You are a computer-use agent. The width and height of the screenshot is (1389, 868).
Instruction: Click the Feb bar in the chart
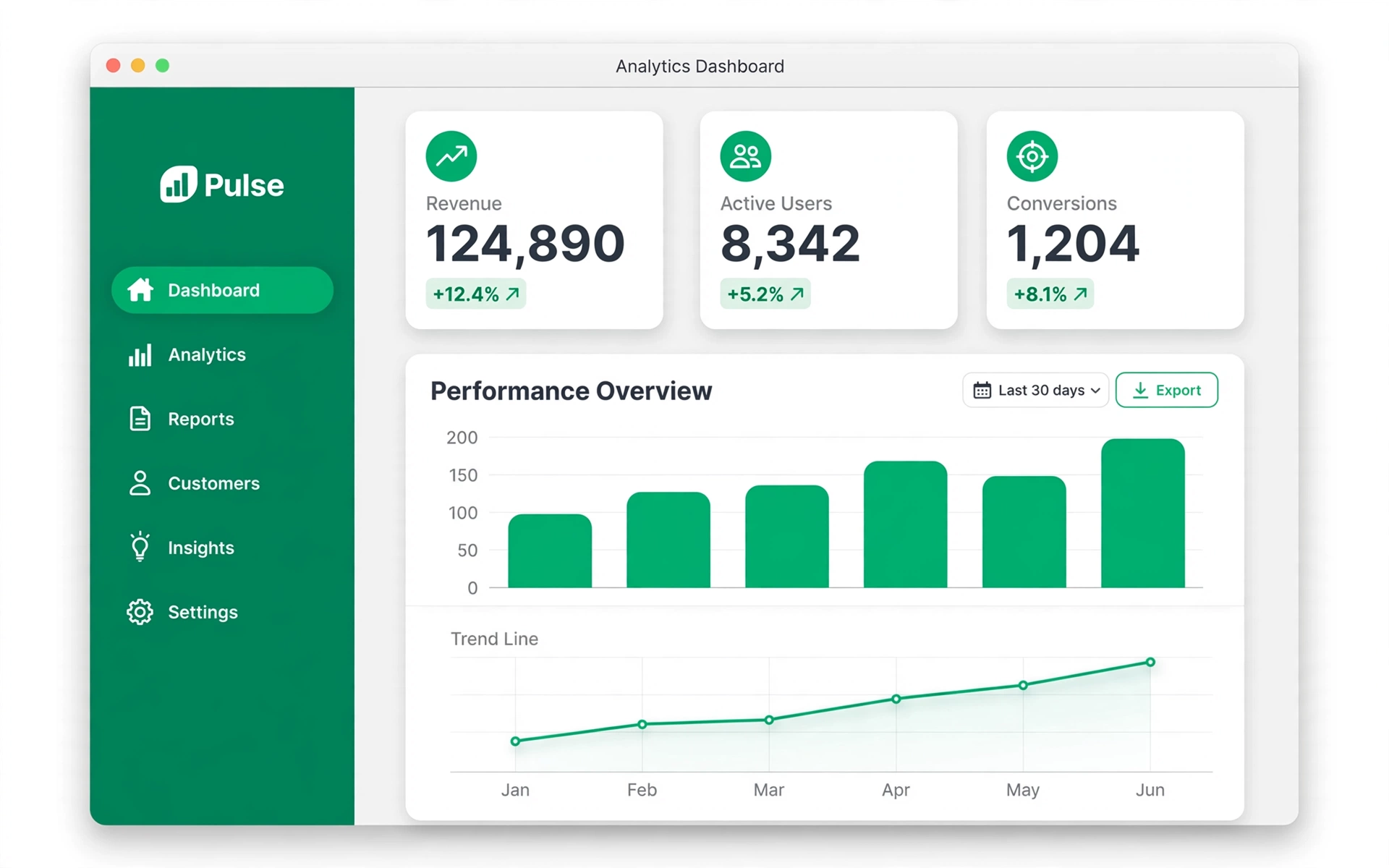pos(668,540)
